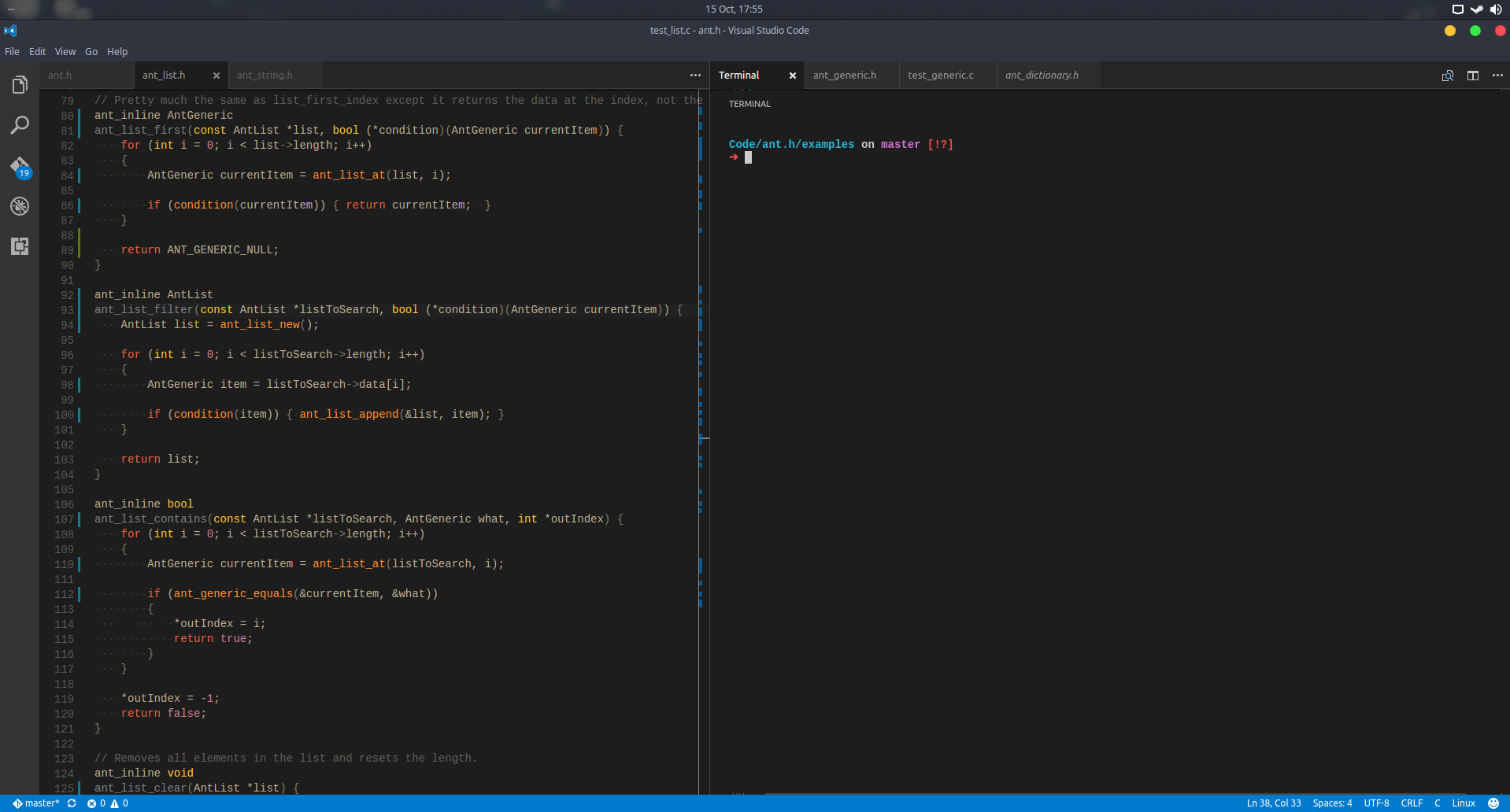Click the TERMINAL heading label
1510x812 pixels.
pyautogui.click(x=749, y=104)
